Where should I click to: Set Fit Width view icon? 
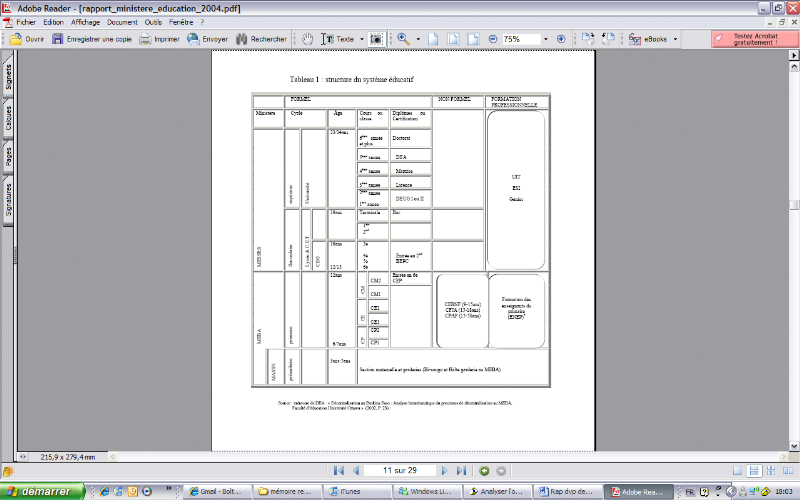[x=473, y=39]
